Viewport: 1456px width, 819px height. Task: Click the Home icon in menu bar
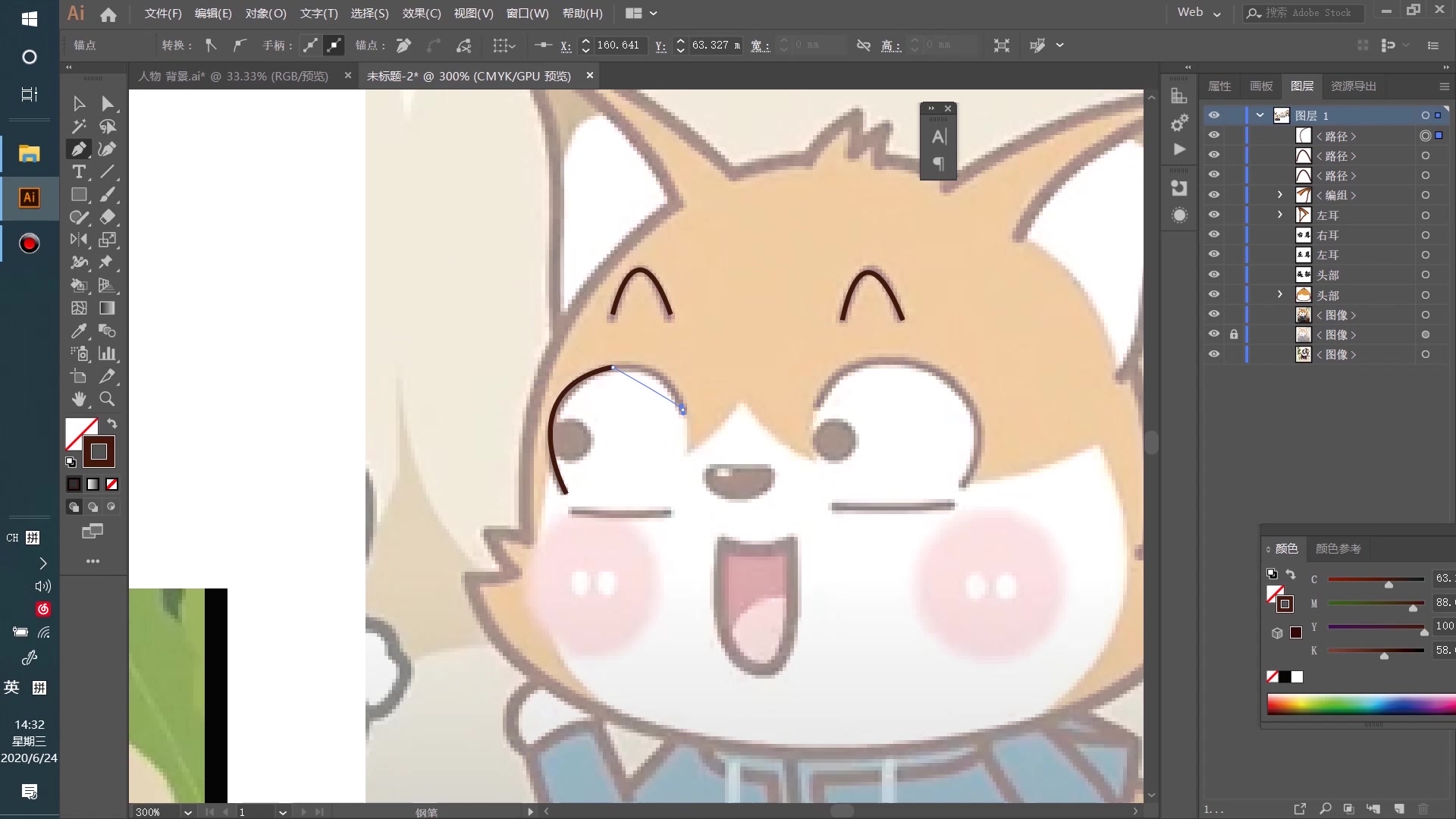coord(108,14)
